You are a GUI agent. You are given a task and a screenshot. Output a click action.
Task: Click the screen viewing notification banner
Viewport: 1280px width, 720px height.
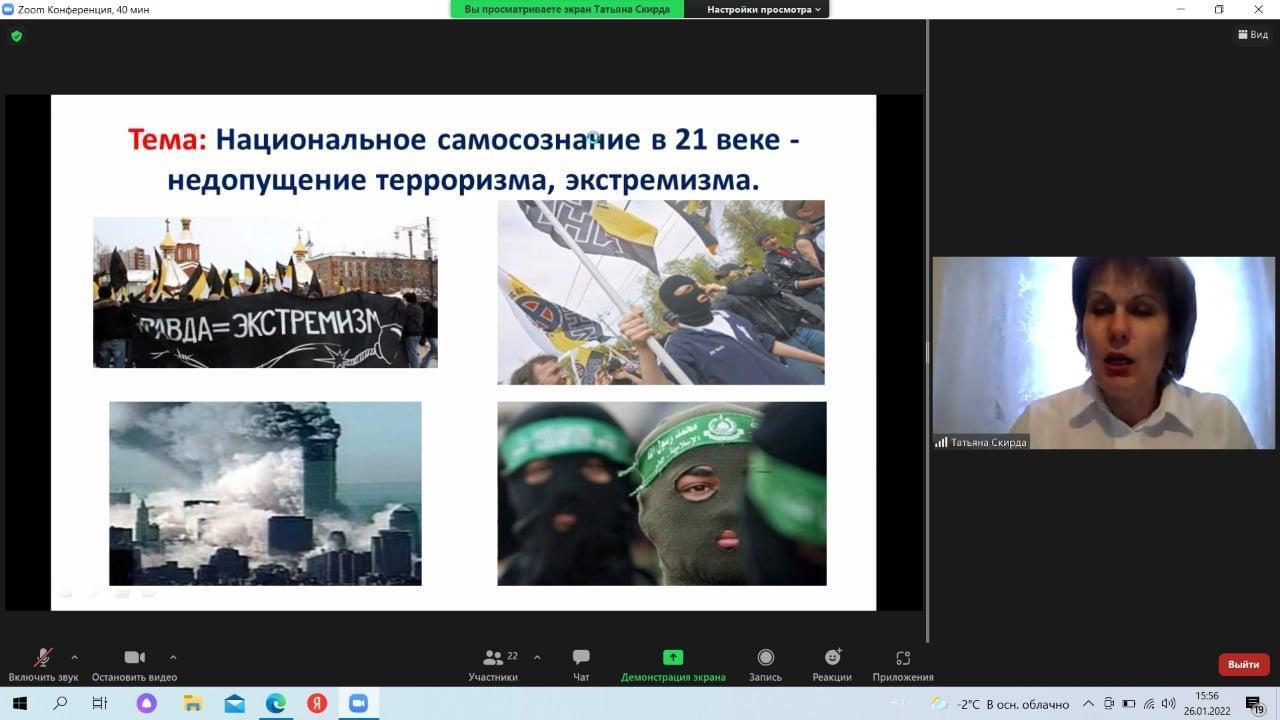[567, 9]
